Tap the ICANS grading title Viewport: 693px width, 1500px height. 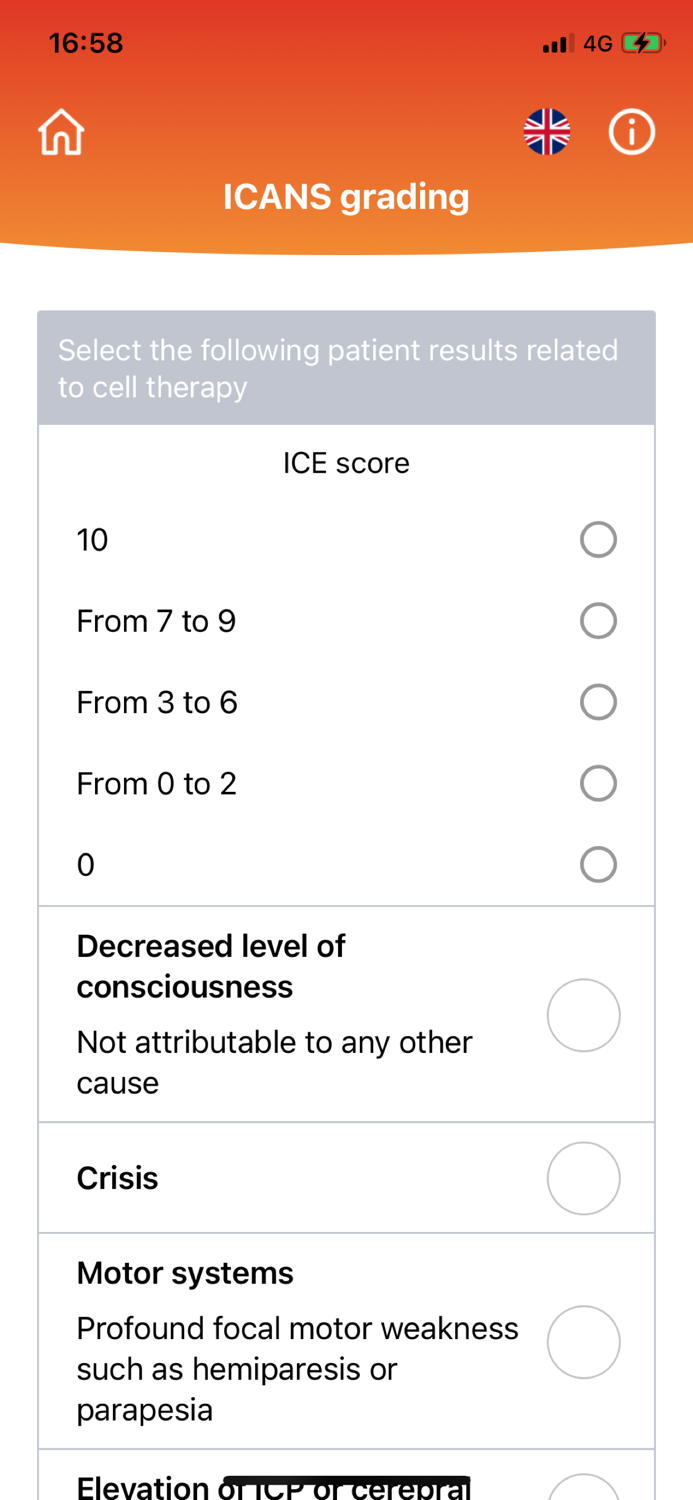(346, 197)
